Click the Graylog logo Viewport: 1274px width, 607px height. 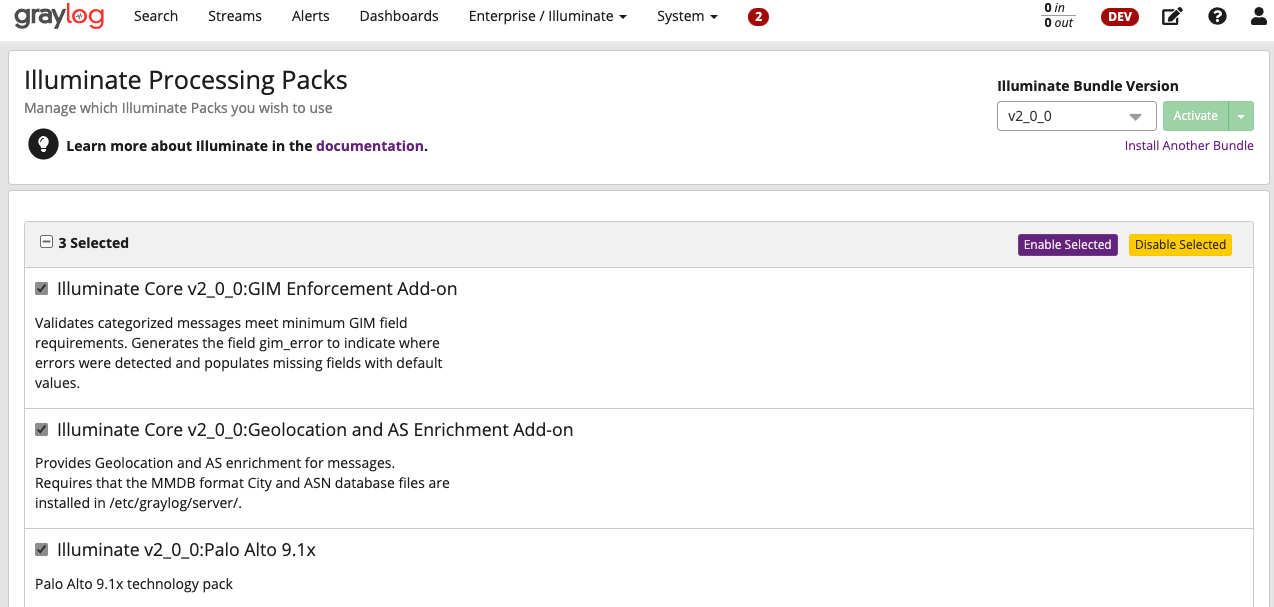(59, 16)
